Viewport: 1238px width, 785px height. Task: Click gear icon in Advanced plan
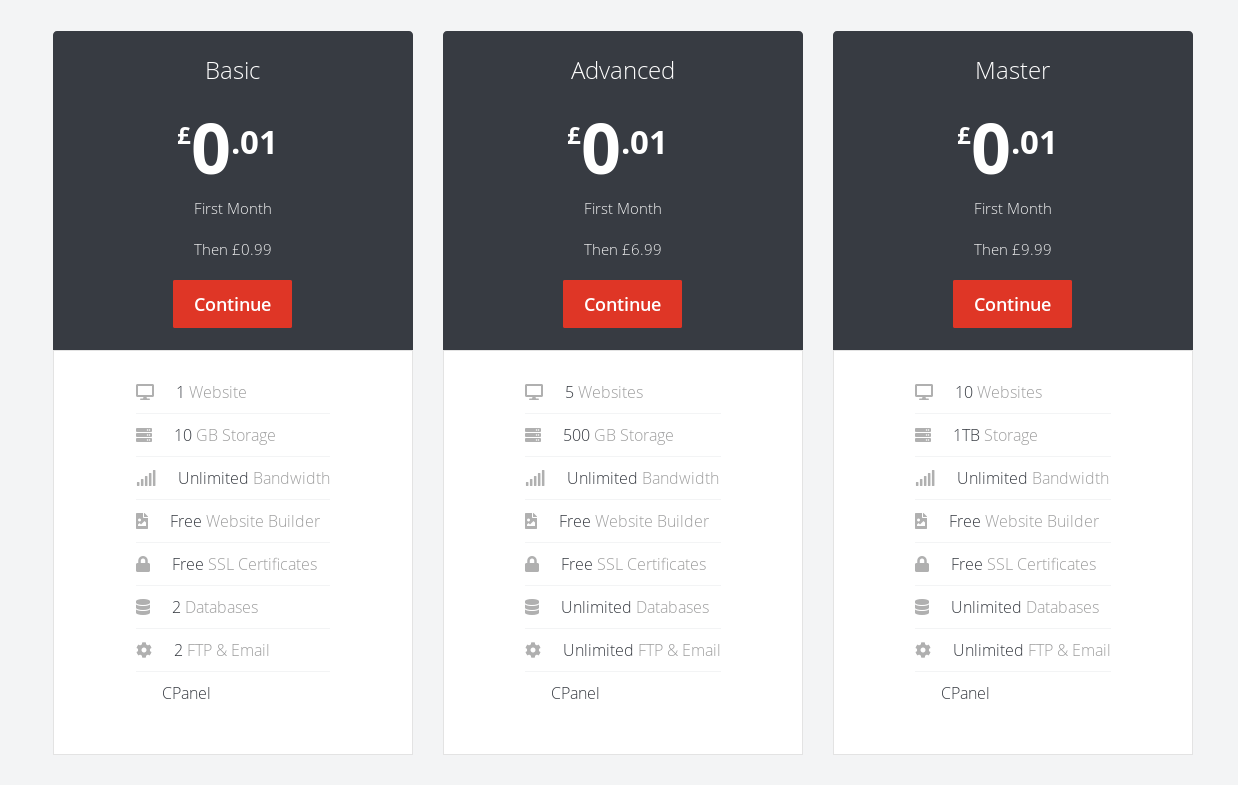533,650
